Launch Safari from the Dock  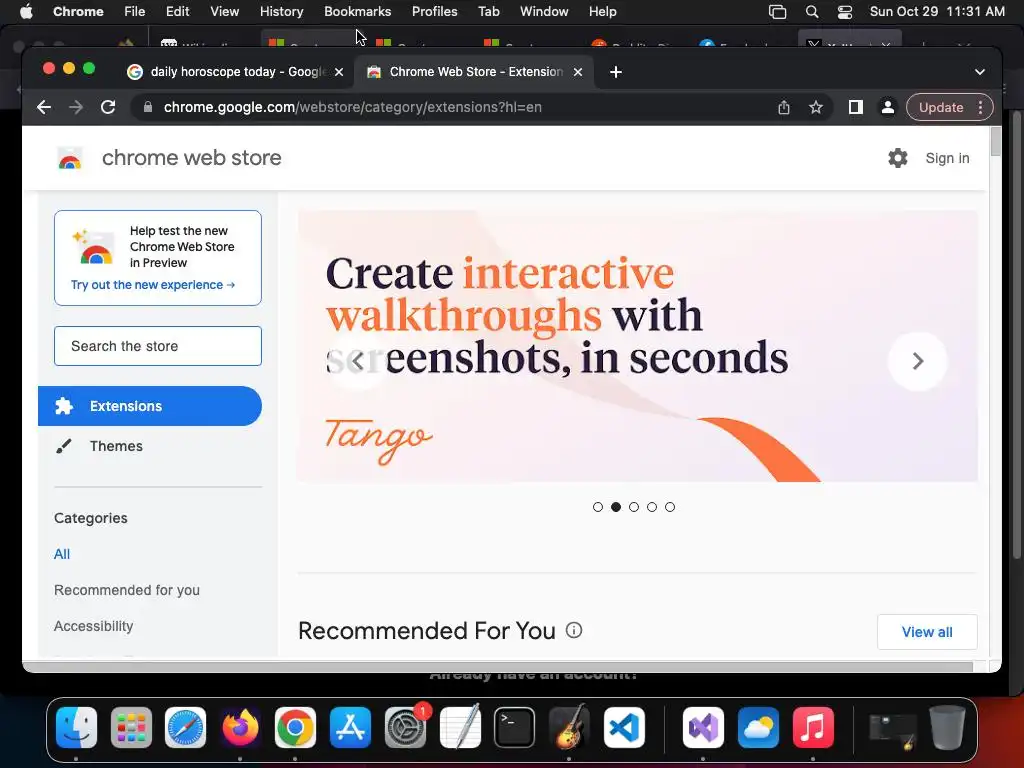click(185, 728)
